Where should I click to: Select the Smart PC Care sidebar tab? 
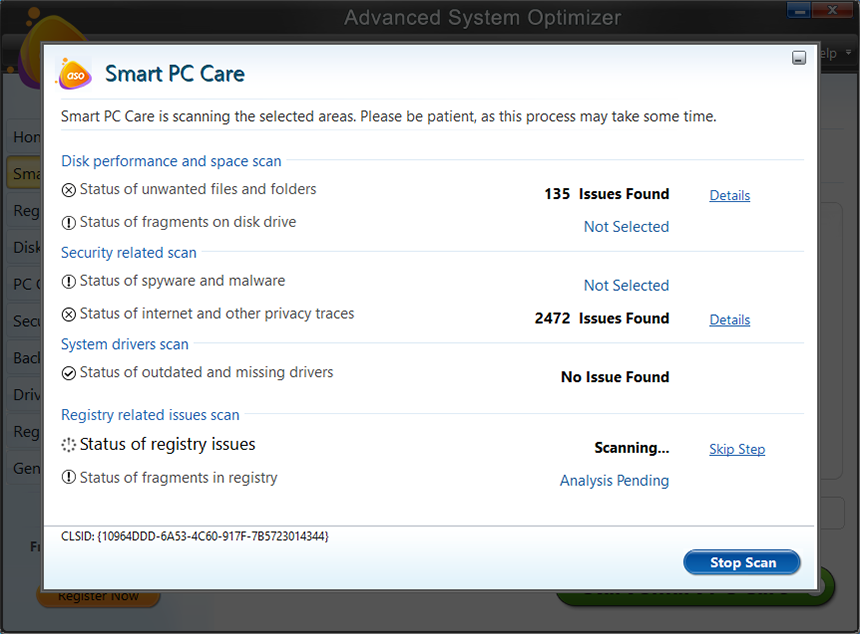pos(27,173)
